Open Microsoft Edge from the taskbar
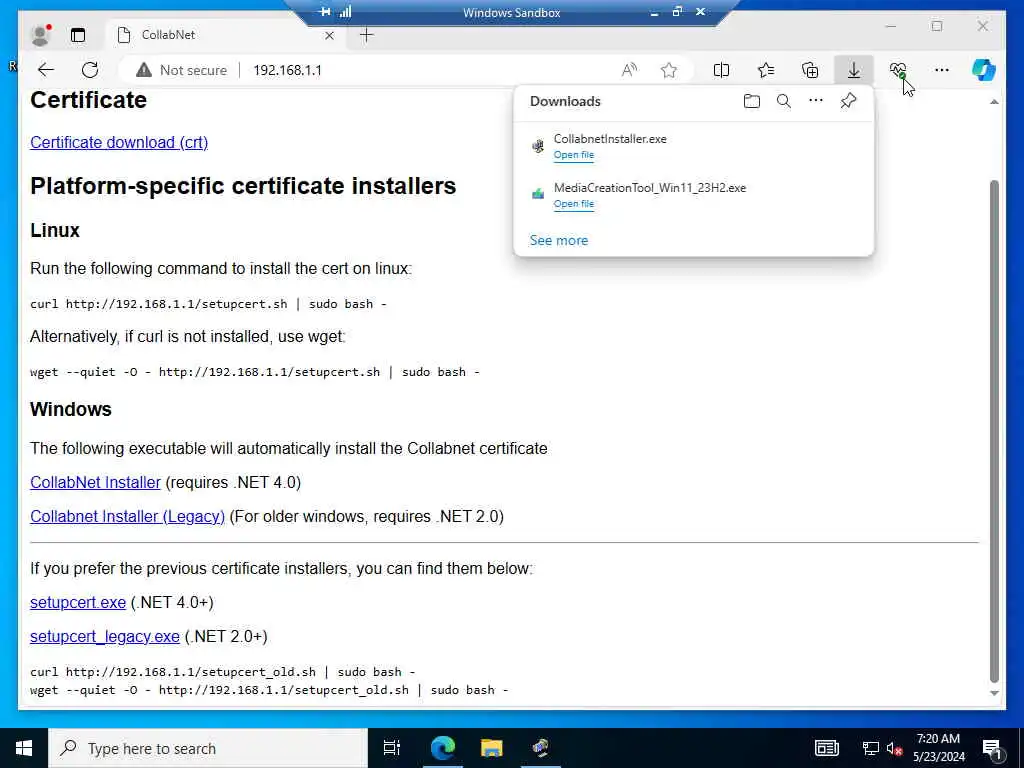 [x=442, y=748]
